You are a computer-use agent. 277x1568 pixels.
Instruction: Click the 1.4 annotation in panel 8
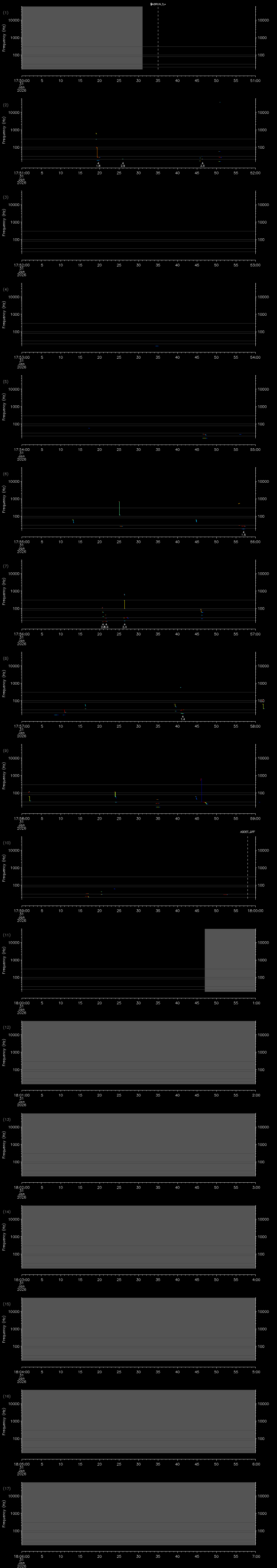click(183, 719)
